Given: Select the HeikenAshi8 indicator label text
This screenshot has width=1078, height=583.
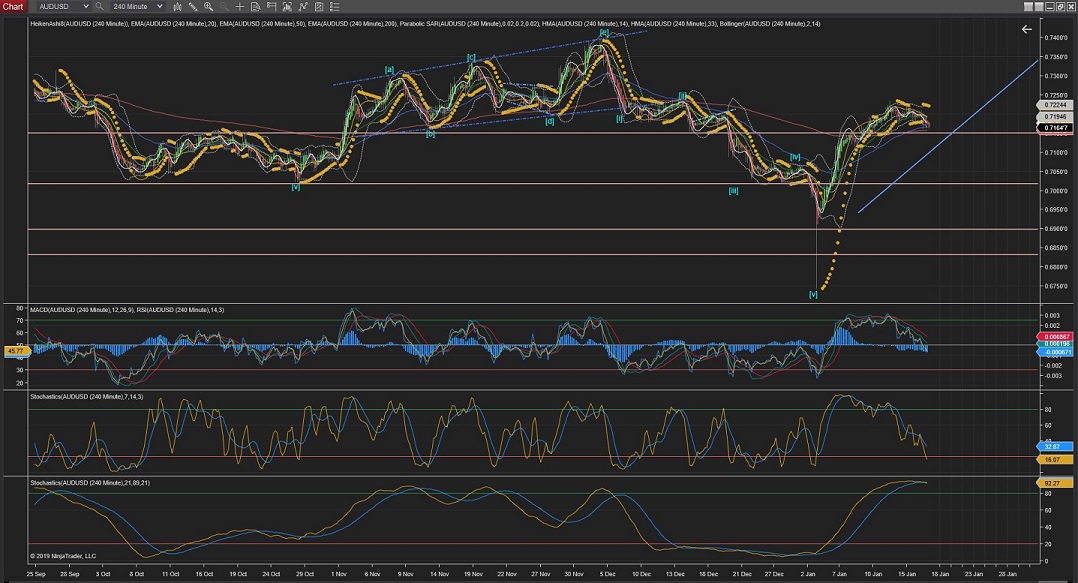Looking at the screenshot, I should [x=78, y=23].
